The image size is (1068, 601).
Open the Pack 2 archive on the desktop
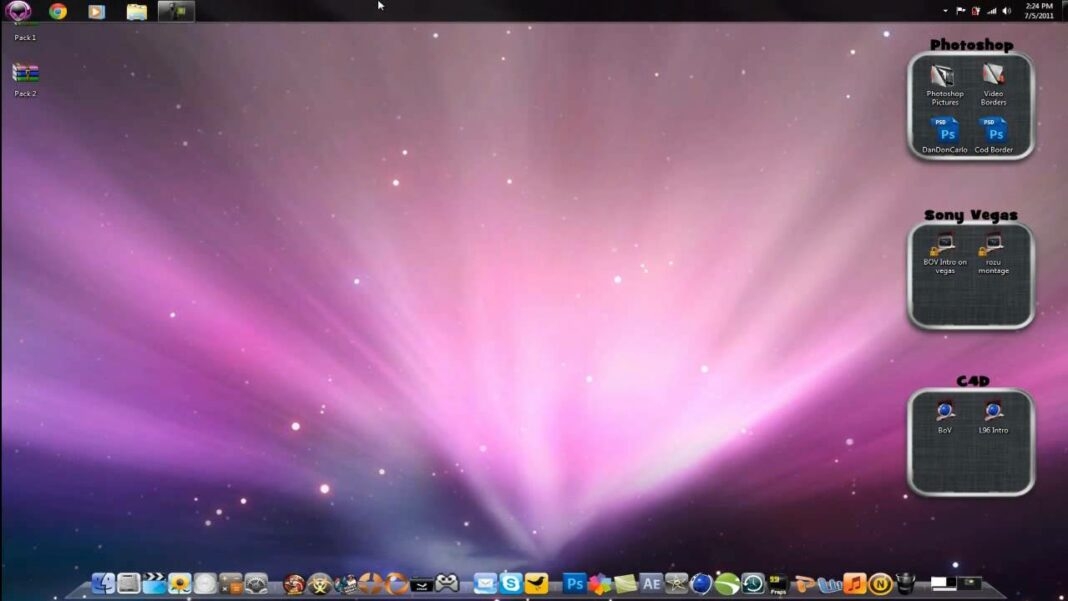pyautogui.click(x=27, y=72)
